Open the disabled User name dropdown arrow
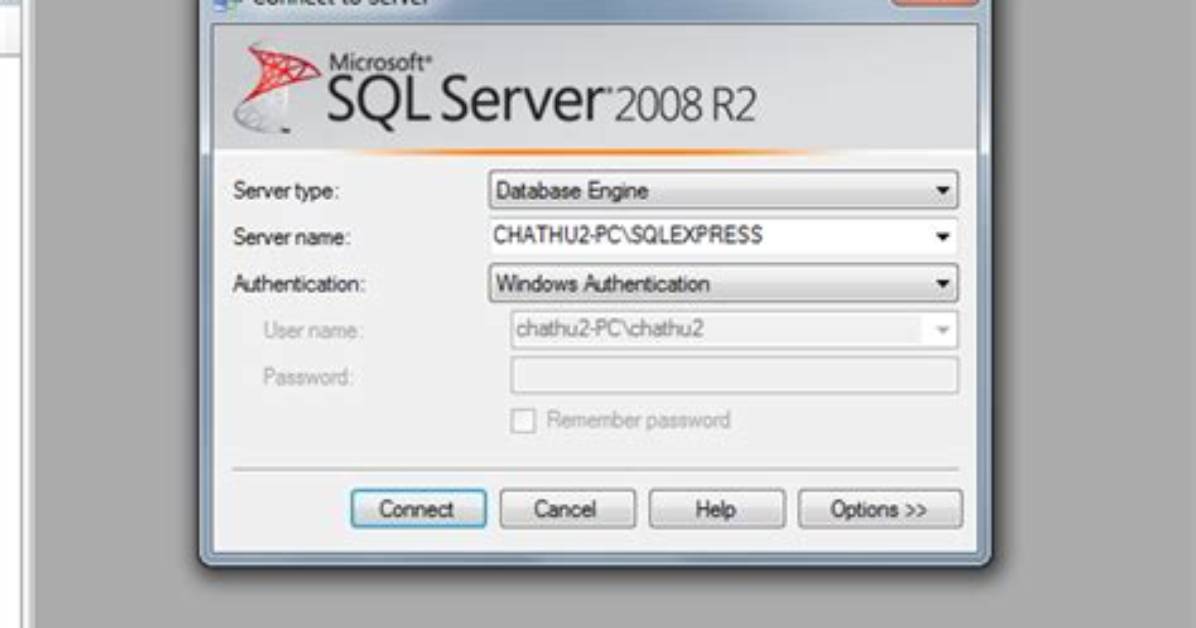1196x628 pixels. [943, 330]
